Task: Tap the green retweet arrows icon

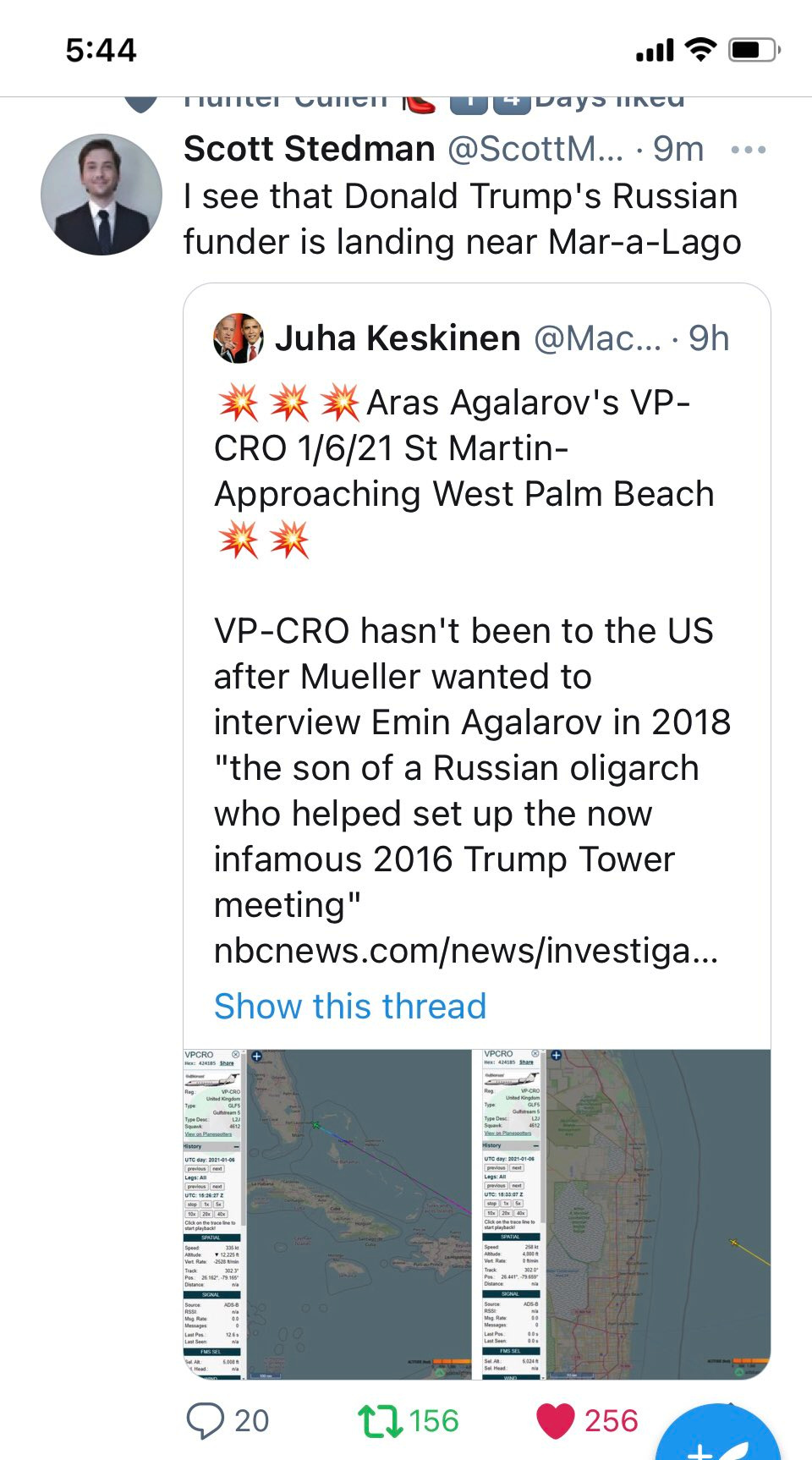Action: (x=380, y=1421)
